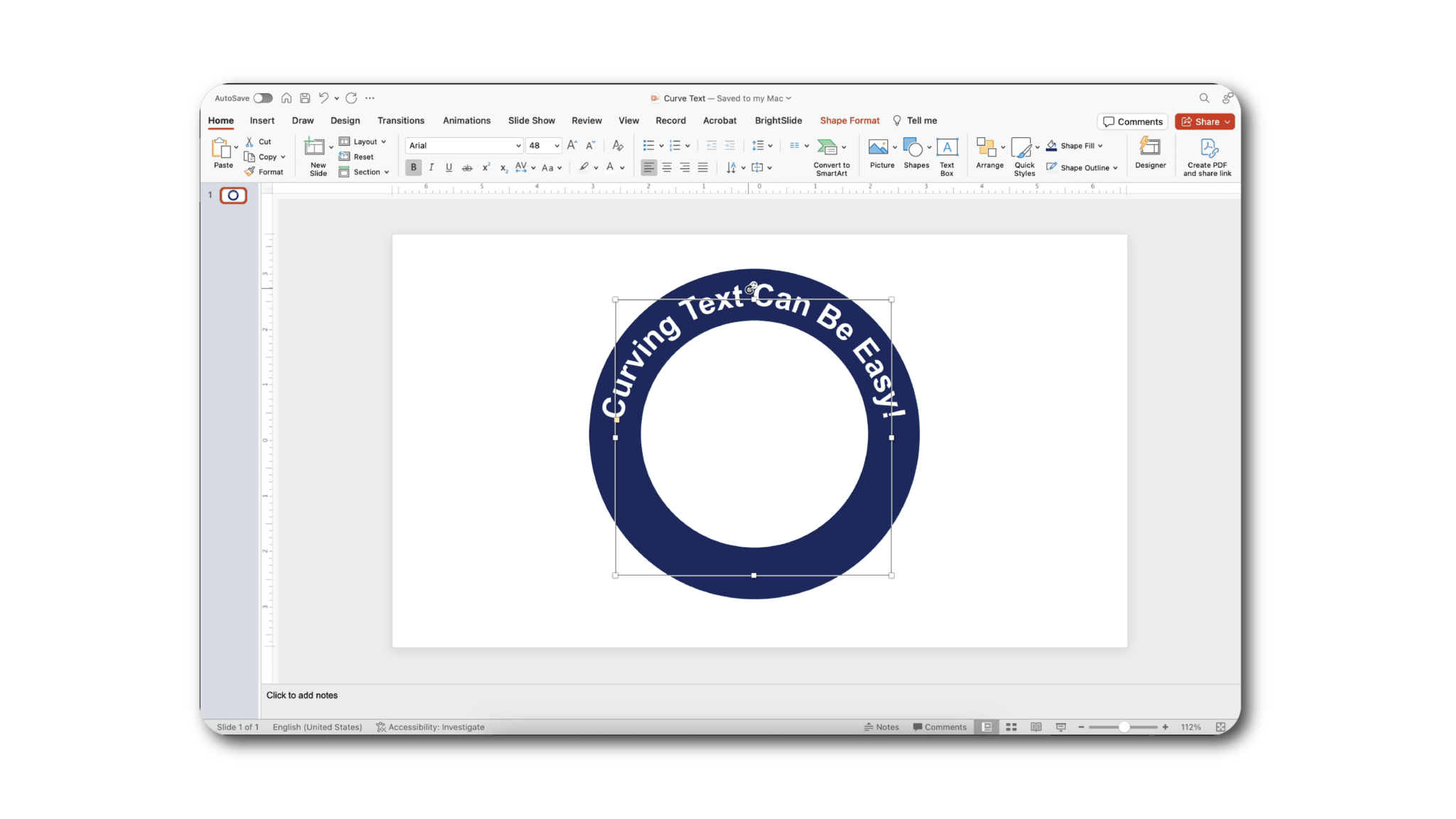Open the font name dropdown
This screenshot has width=1456, height=819.
coord(518,146)
